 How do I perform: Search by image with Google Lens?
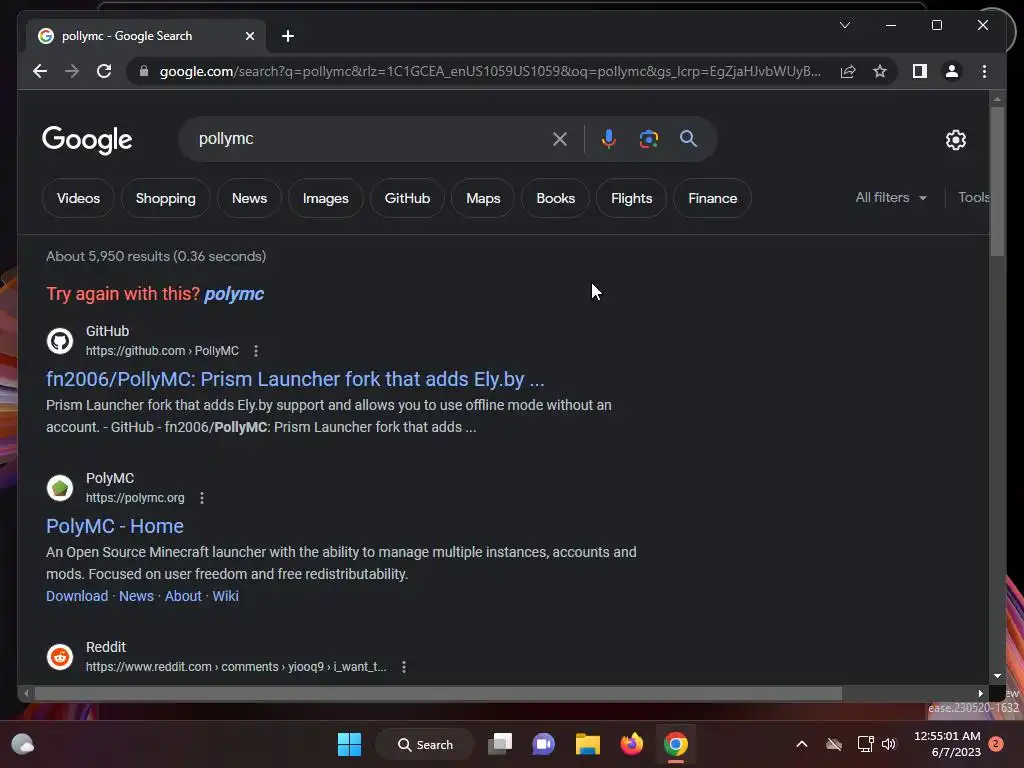648,138
